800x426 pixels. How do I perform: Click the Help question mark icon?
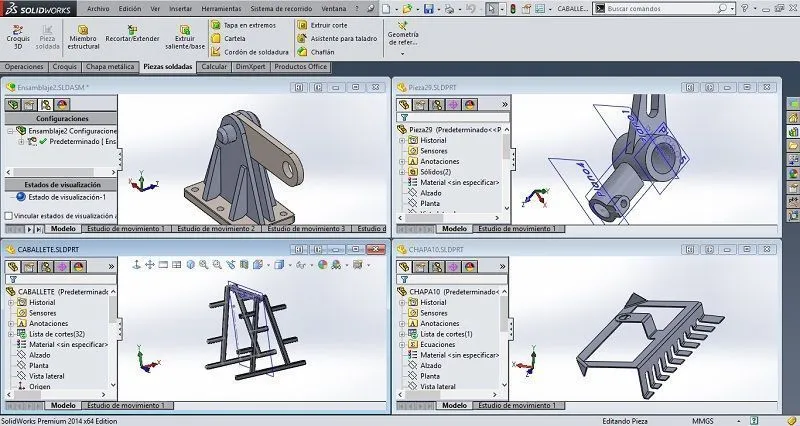tap(744, 9)
